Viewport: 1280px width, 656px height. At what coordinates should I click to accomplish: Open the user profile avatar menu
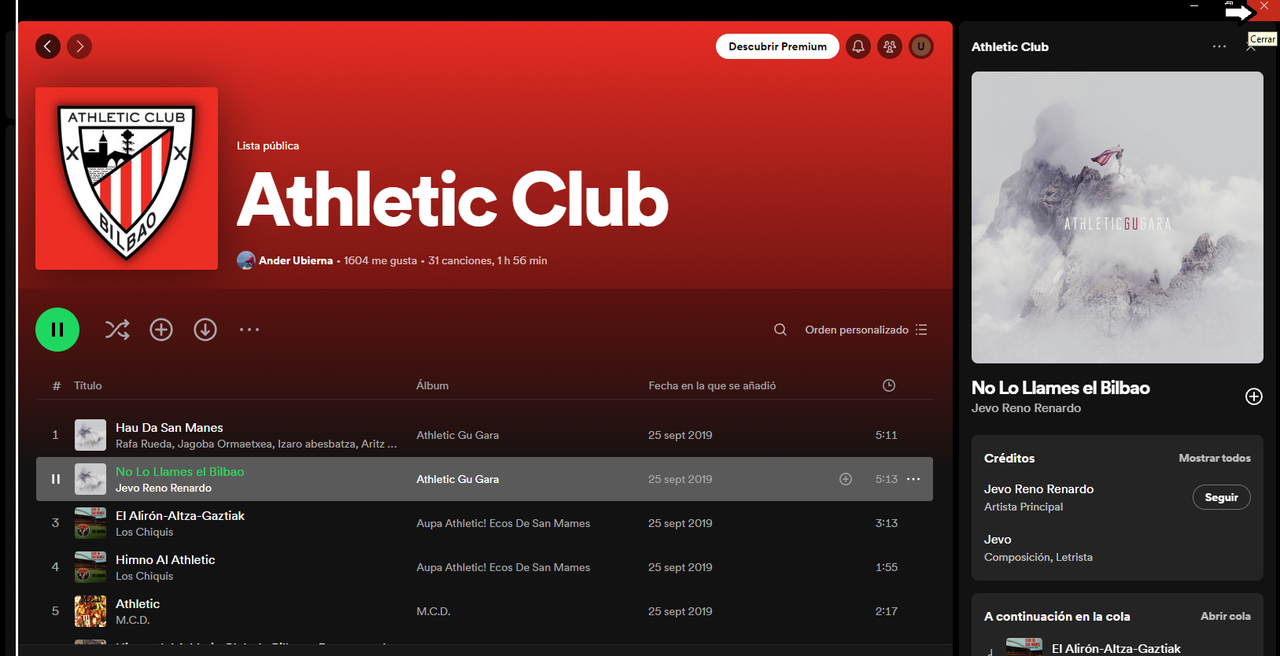click(921, 46)
